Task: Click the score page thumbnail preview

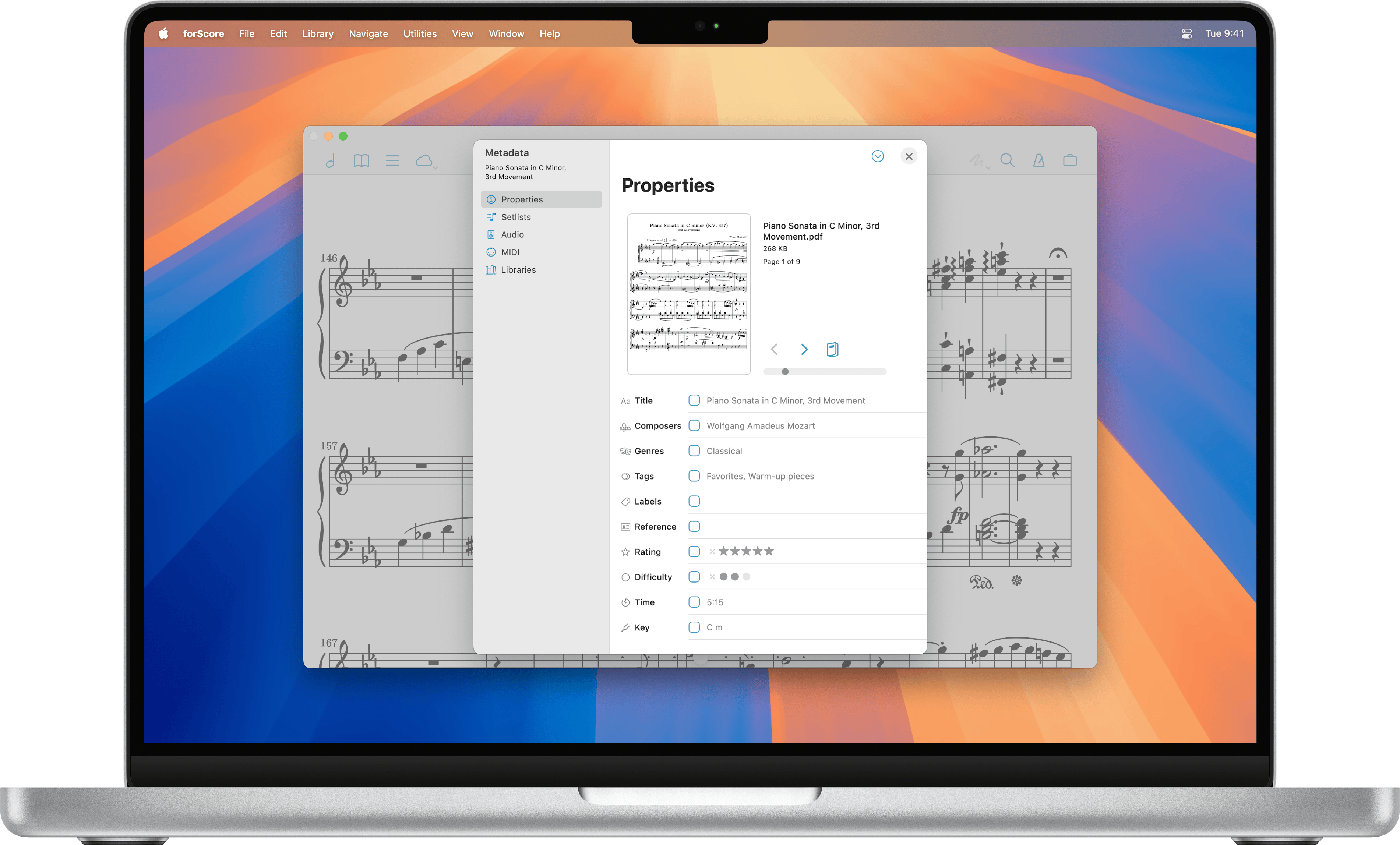Action: click(689, 294)
